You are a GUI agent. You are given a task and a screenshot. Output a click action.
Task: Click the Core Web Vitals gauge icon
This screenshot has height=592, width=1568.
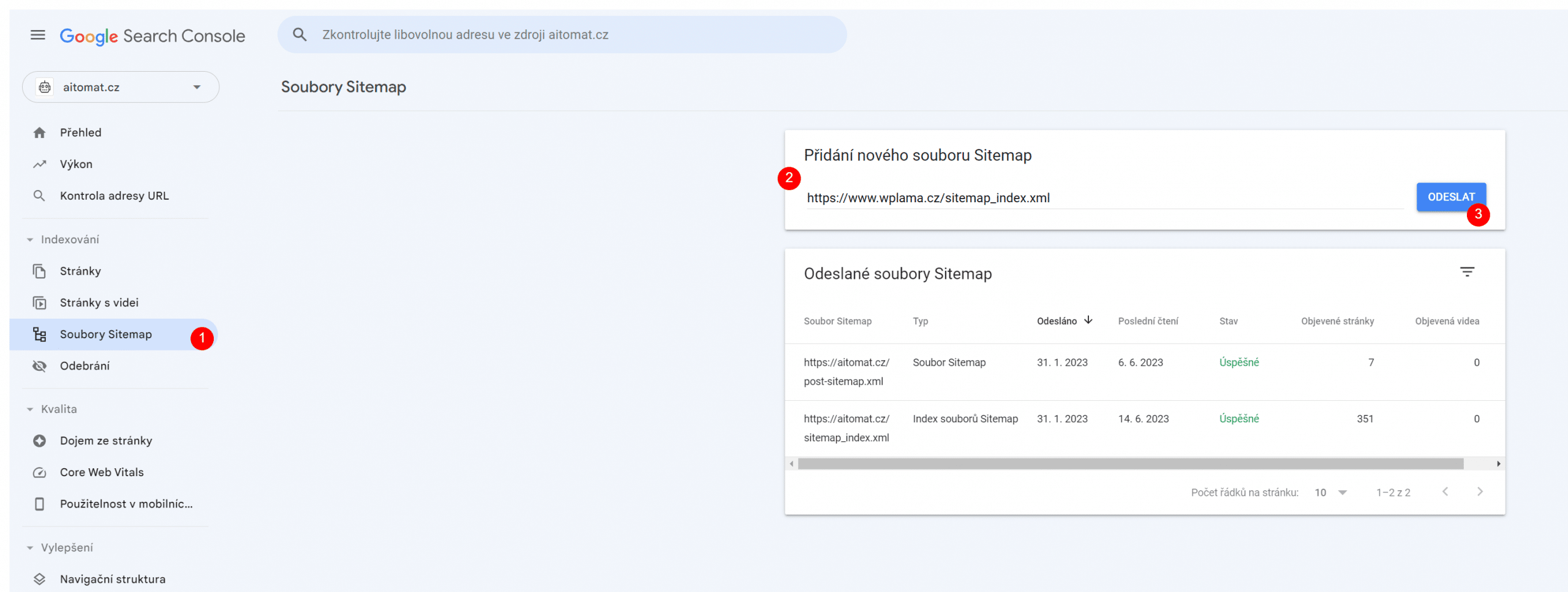coord(40,472)
